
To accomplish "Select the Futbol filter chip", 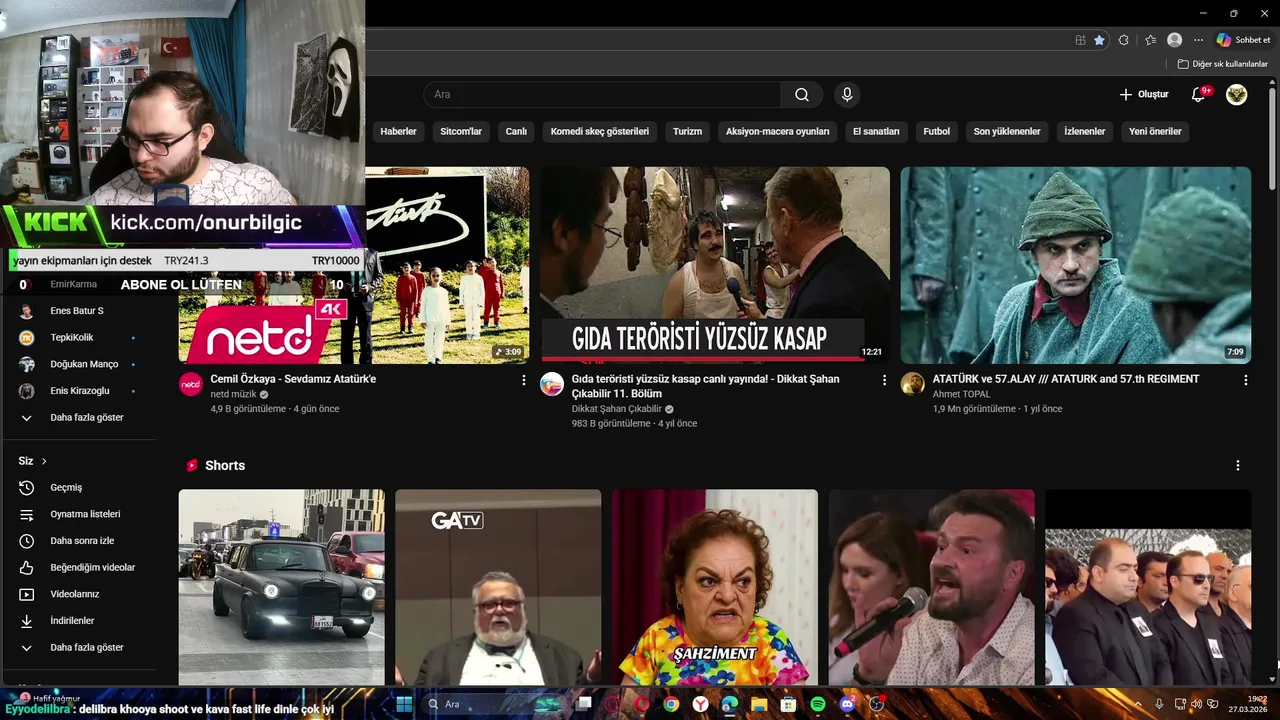I will (936, 131).
